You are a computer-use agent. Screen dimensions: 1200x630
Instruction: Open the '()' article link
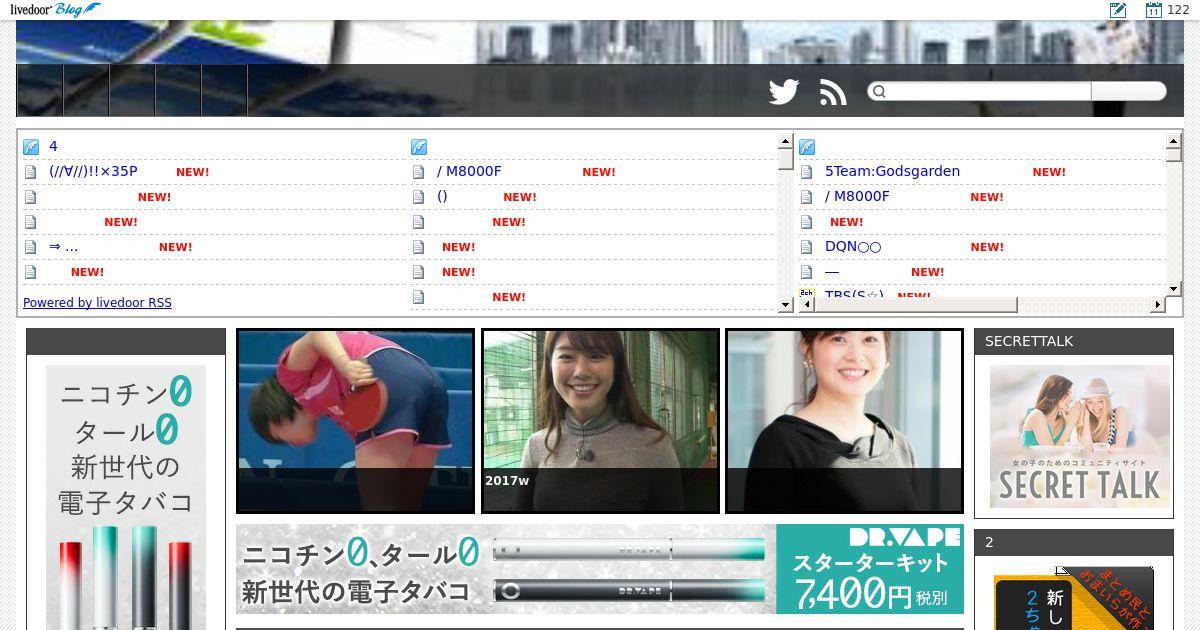442,196
